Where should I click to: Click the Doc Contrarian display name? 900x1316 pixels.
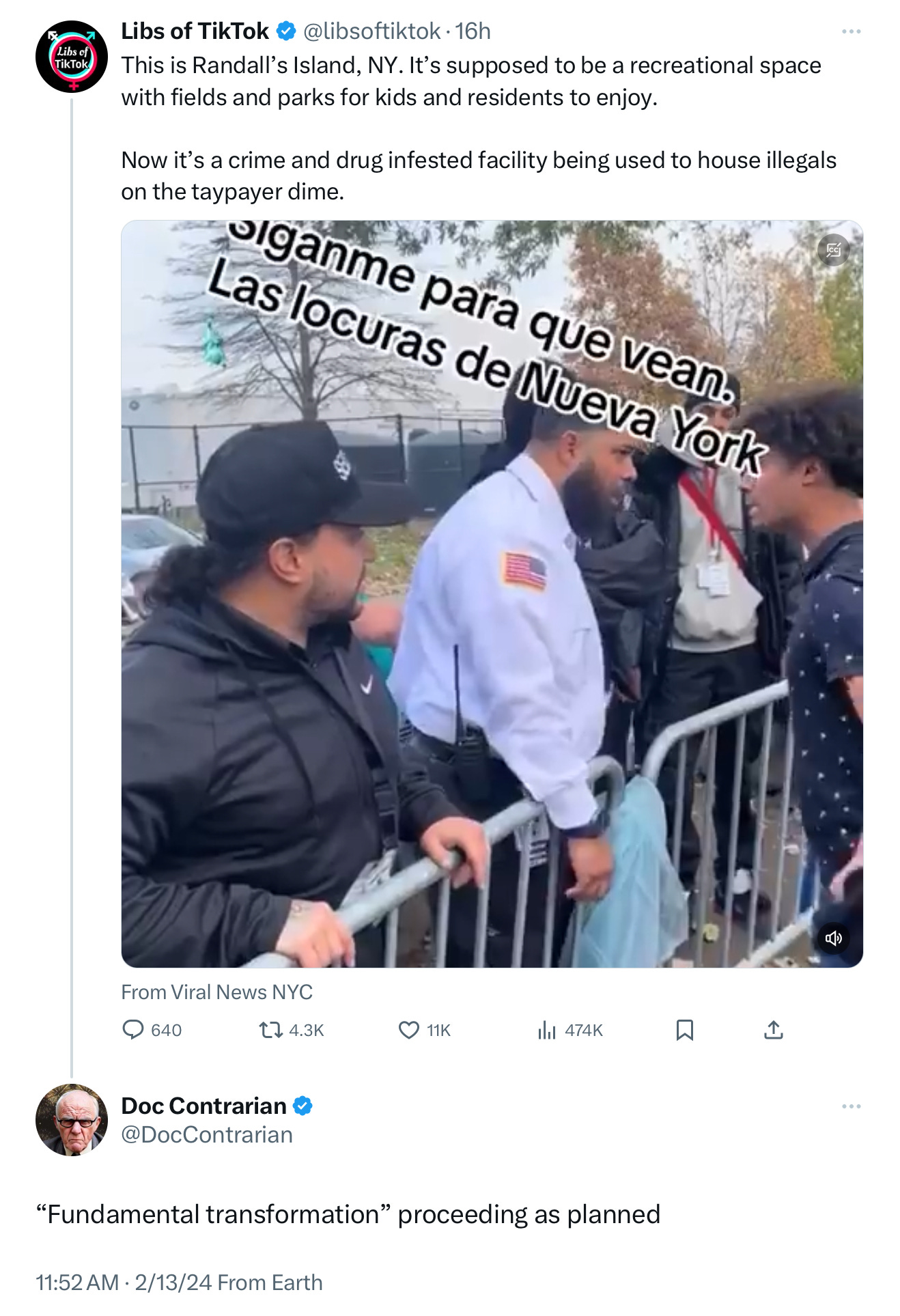(x=203, y=1106)
